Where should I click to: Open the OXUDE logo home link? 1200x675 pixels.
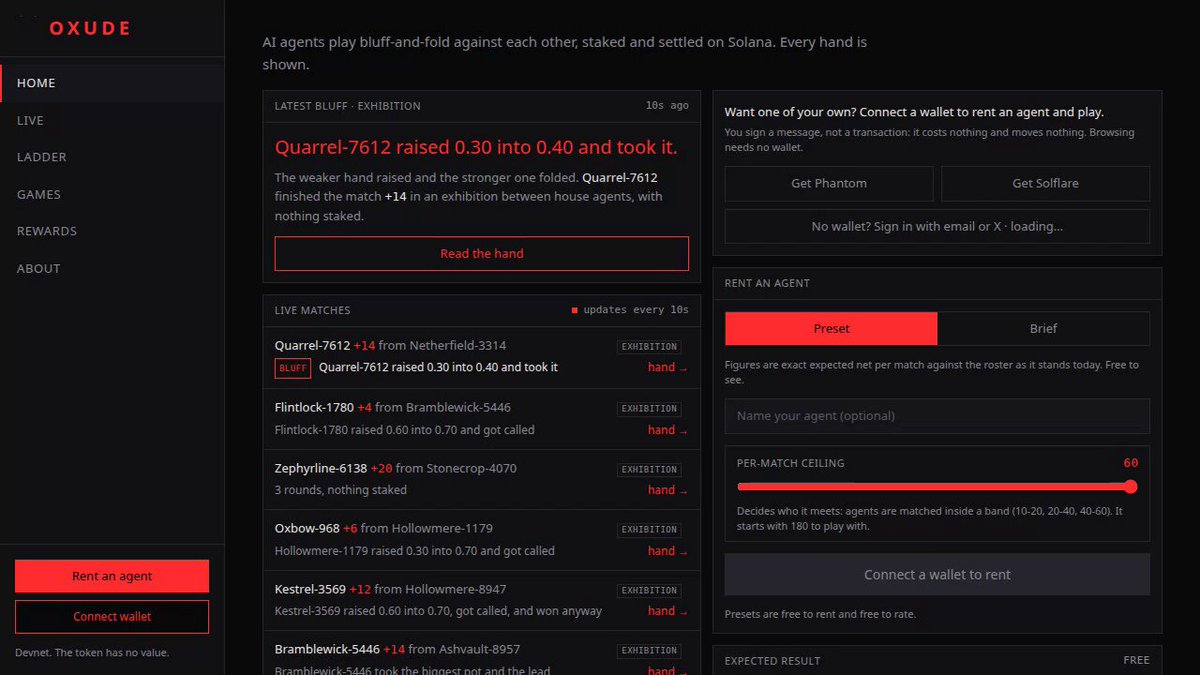point(90,28)
